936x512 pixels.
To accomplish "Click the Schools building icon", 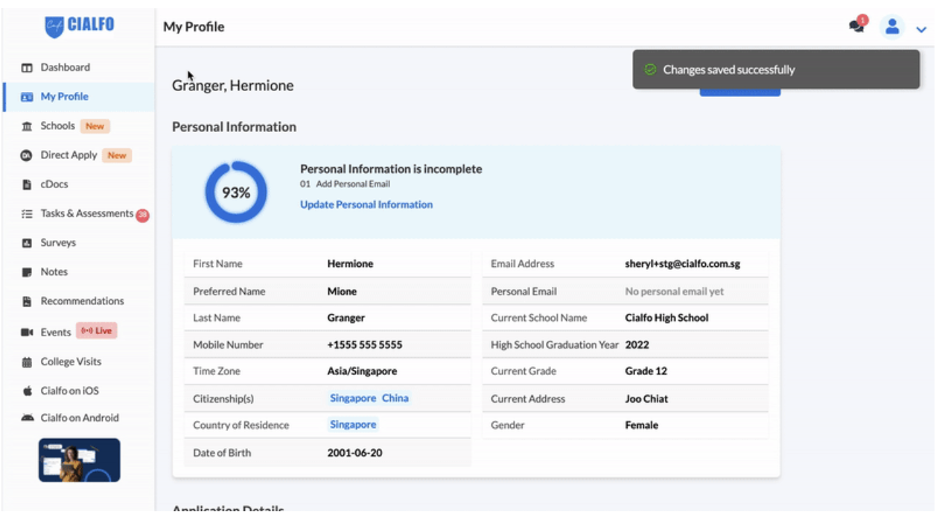I will pos(27,126).
